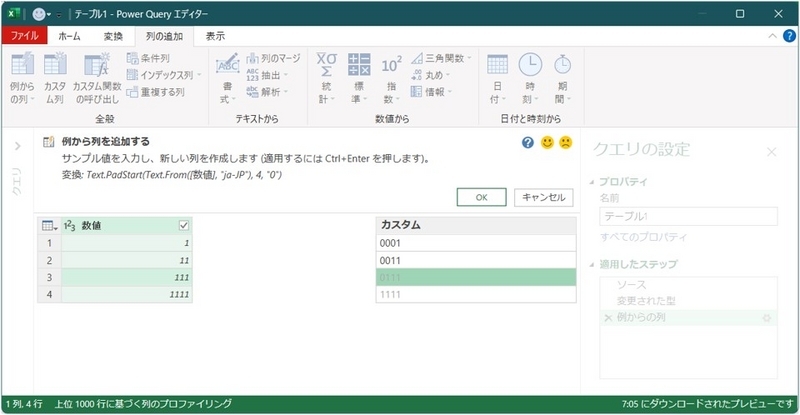Collapse the 適用したステップ section

point(592,264)
